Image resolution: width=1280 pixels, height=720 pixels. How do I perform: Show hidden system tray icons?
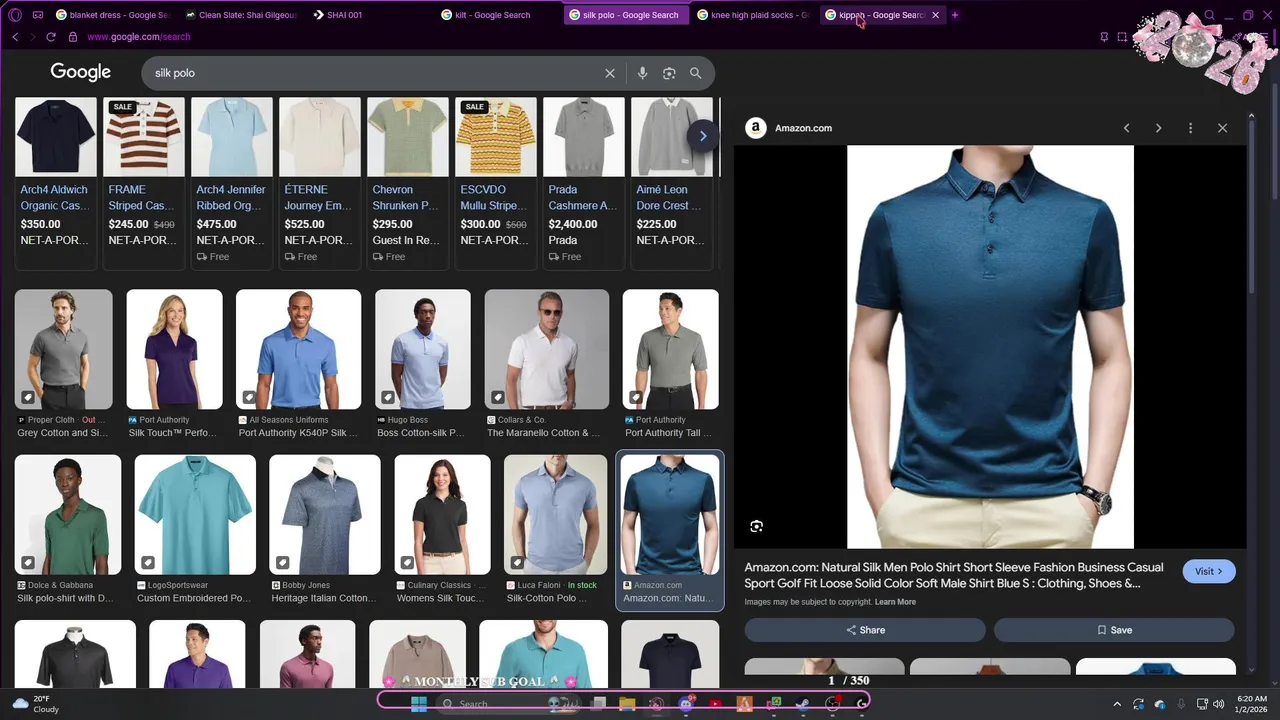(1117, 704)
